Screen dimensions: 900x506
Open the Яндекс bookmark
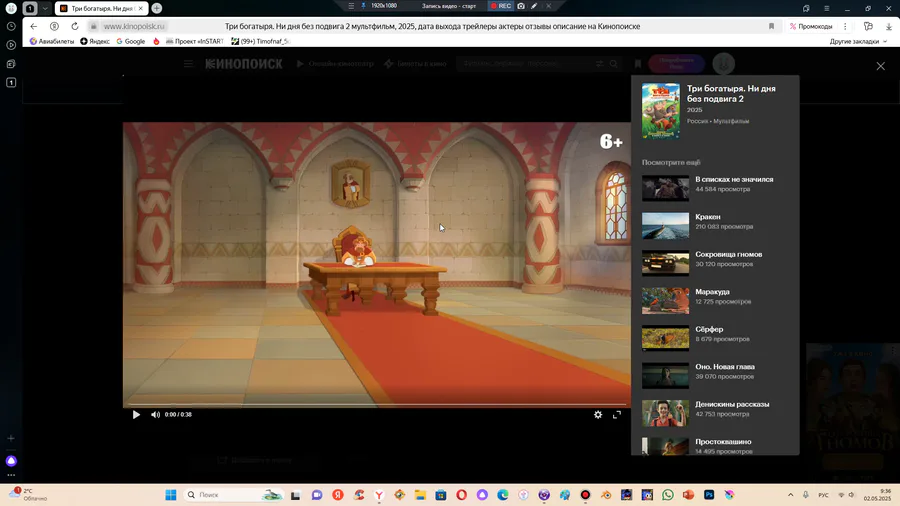click(x=95, y=41)
